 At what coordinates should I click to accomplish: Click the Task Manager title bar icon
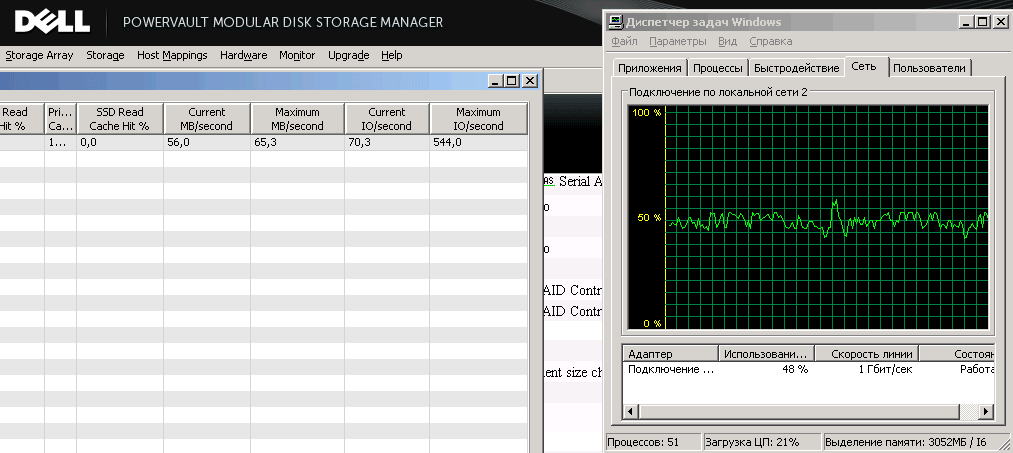coord(616,22)
